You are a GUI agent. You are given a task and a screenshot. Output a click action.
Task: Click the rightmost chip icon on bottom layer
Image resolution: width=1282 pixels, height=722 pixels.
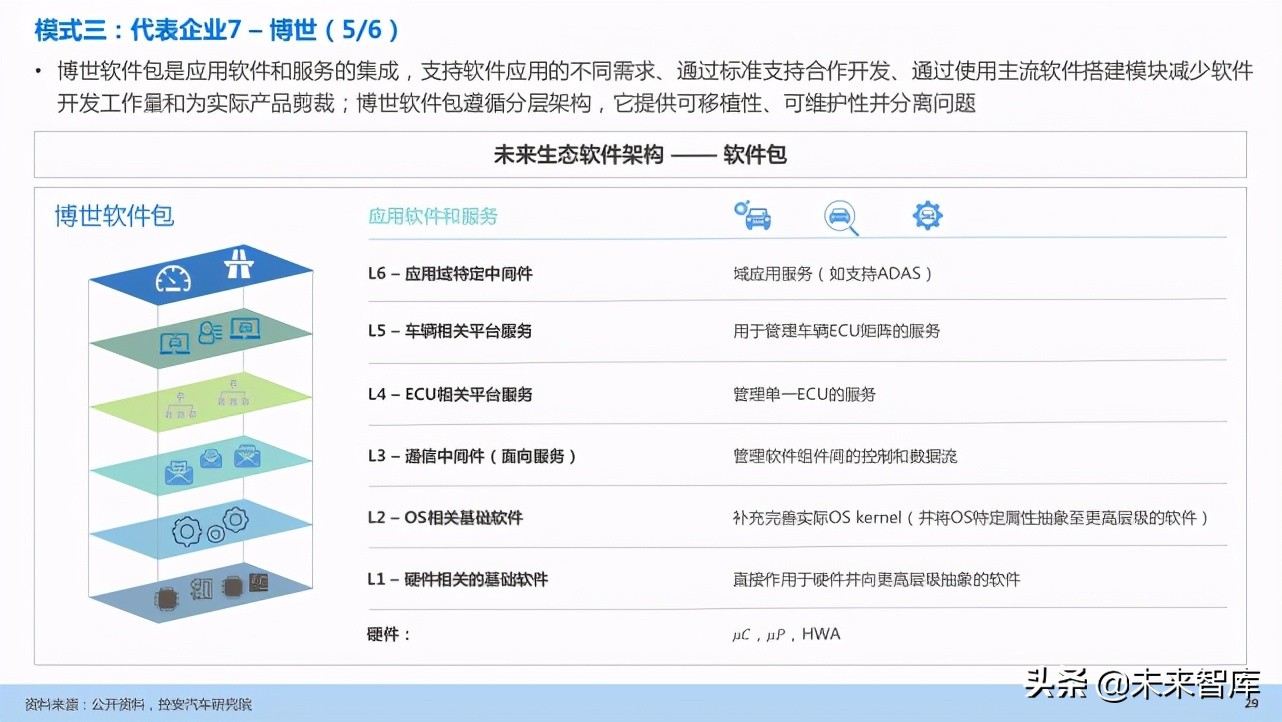257,582
